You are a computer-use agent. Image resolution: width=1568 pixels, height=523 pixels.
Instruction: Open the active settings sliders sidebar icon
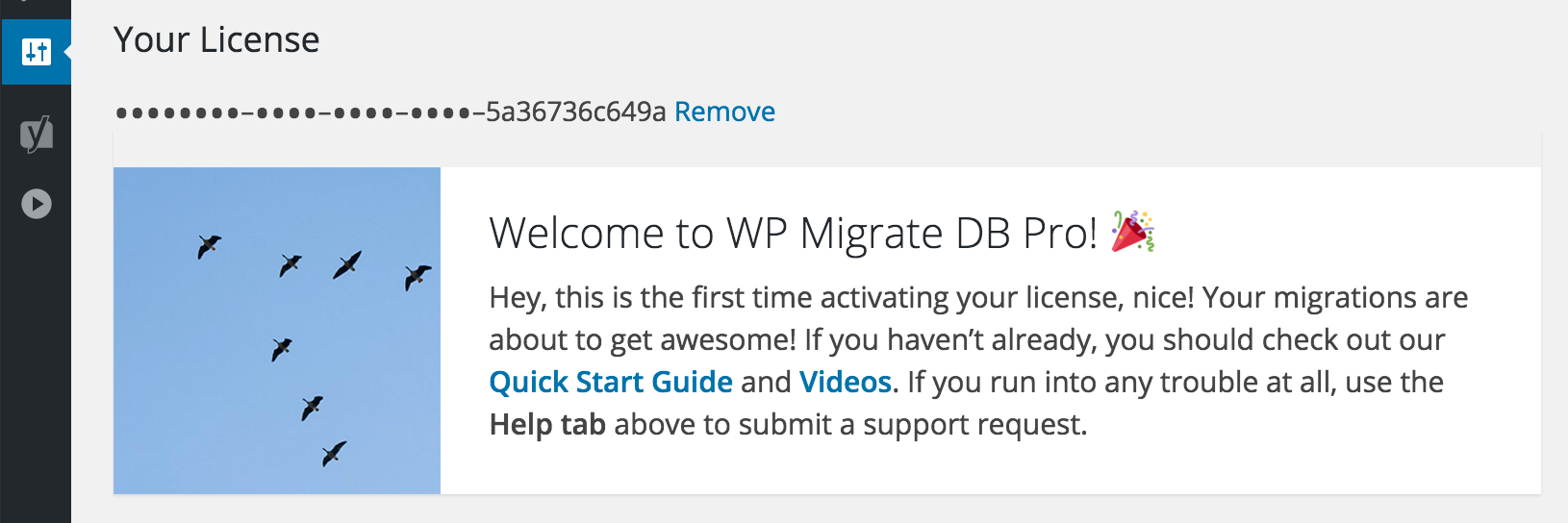tap(36, 52)
